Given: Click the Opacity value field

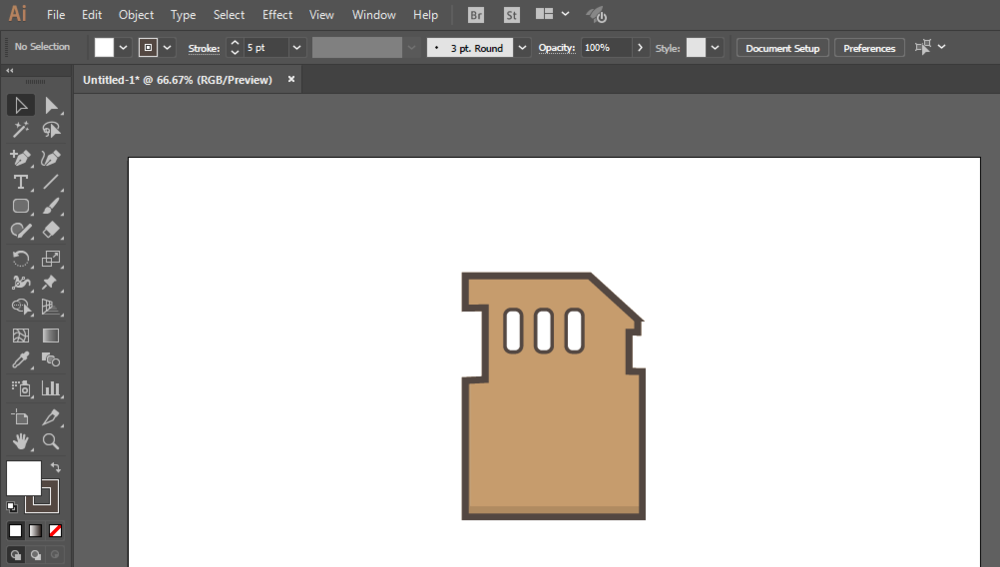Looking at the screenshot, I should coord(605,48).
